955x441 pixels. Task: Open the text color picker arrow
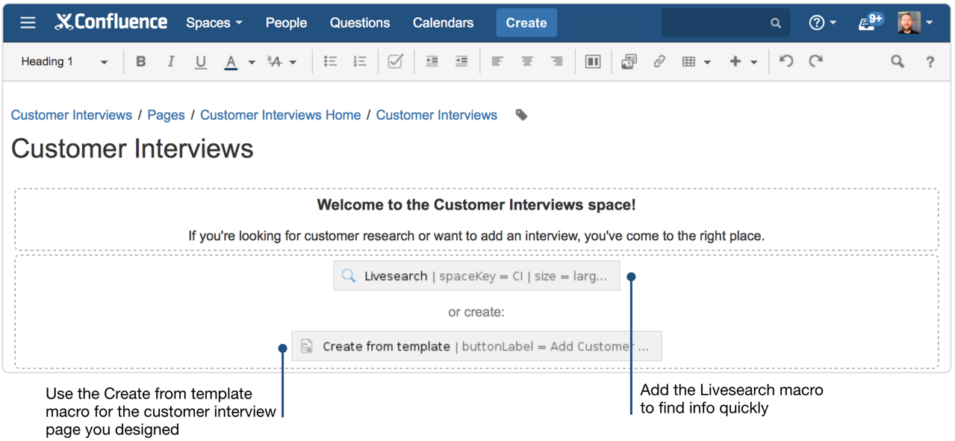[252, 62]
